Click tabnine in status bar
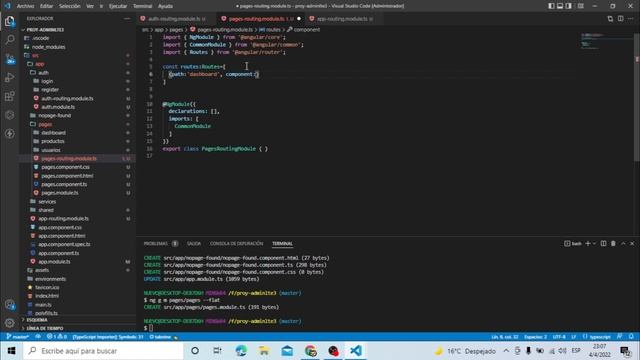The image size is (640, 360). (x=163, y=337)
